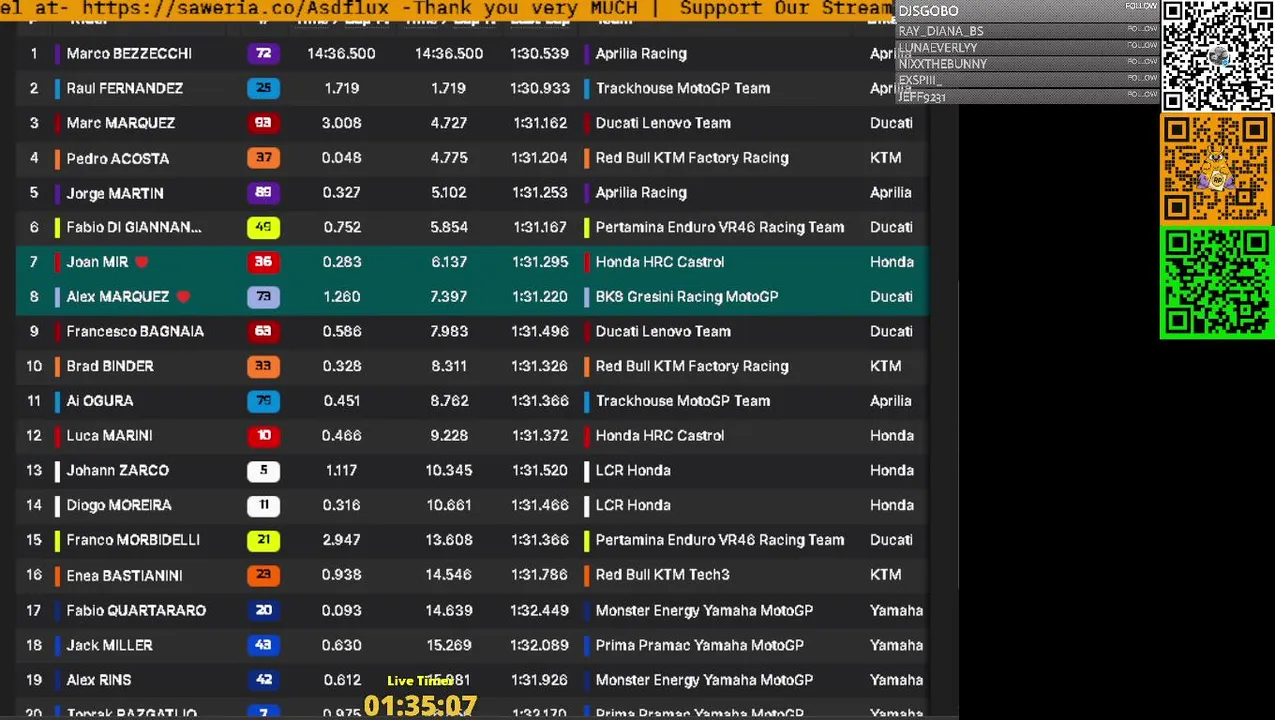
Task: Click Ai Ogura's blue number 79 badge
Action: pyautogui.click(x=263, y=401)
